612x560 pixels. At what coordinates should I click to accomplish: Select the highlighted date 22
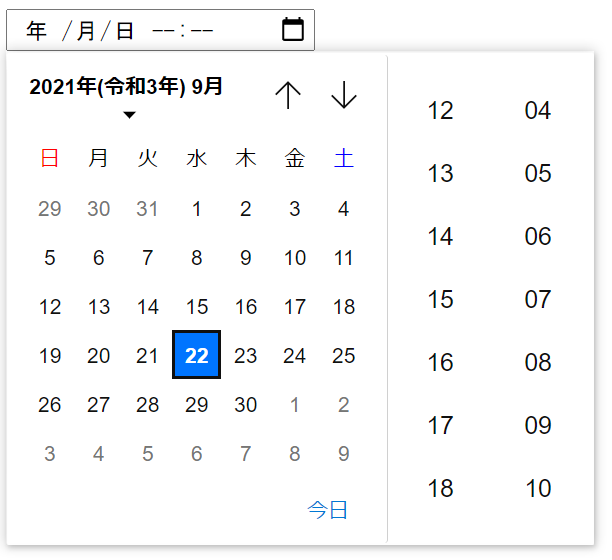pos(196,354)
